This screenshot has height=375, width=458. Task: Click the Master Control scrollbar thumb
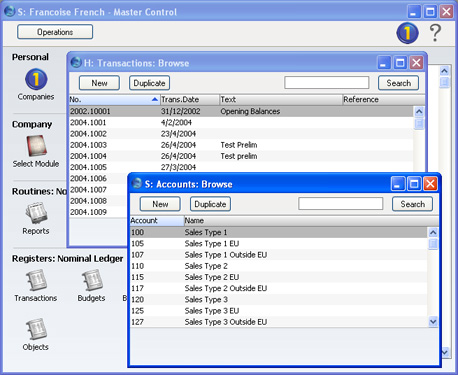[x=444, y=82]
